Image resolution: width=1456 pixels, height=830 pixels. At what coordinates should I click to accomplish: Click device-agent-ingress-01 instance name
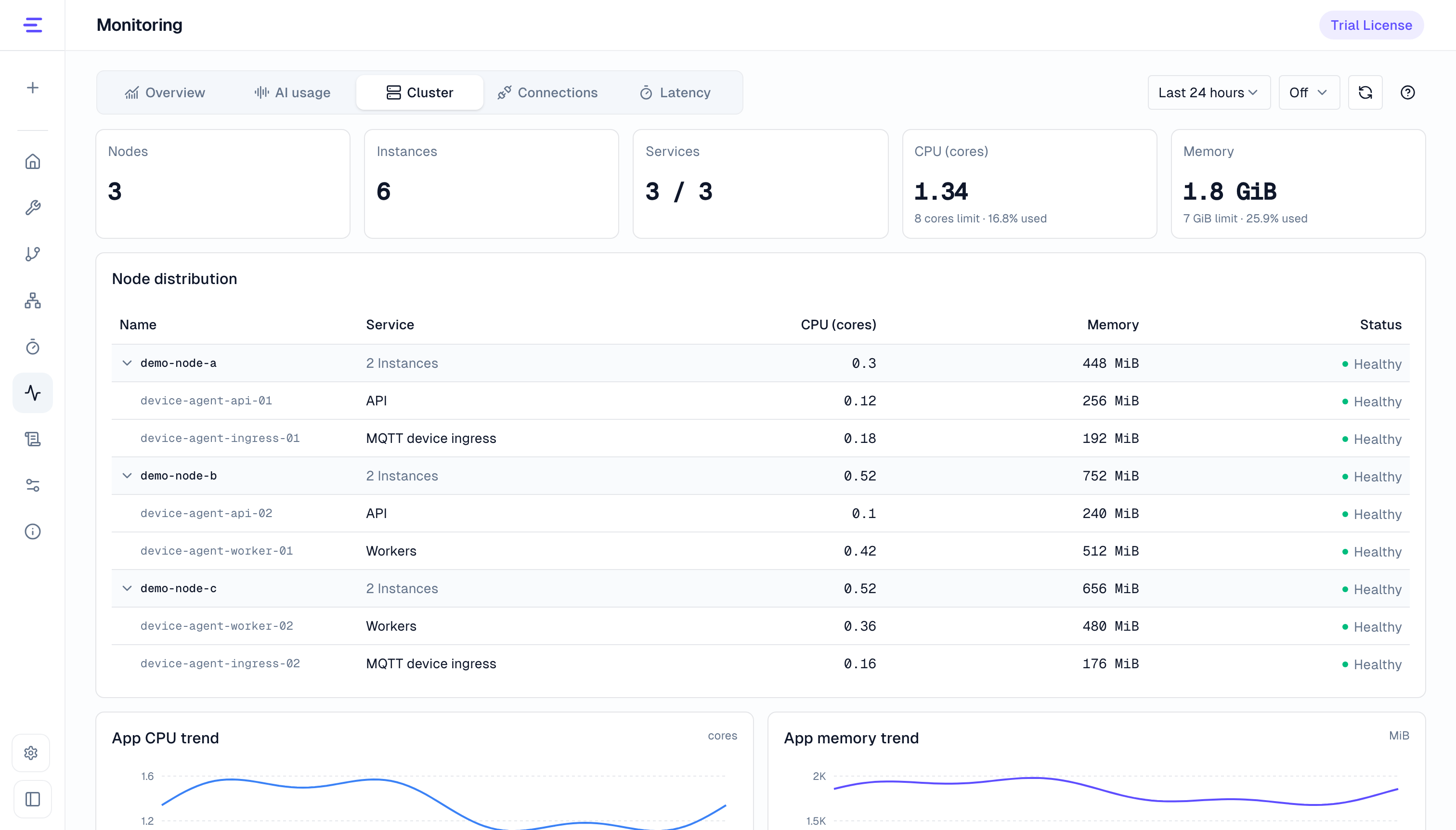tap(220, 439)
